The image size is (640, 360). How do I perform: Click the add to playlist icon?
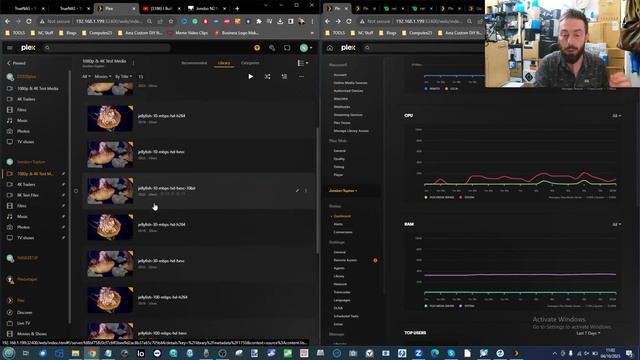(284, 76)
